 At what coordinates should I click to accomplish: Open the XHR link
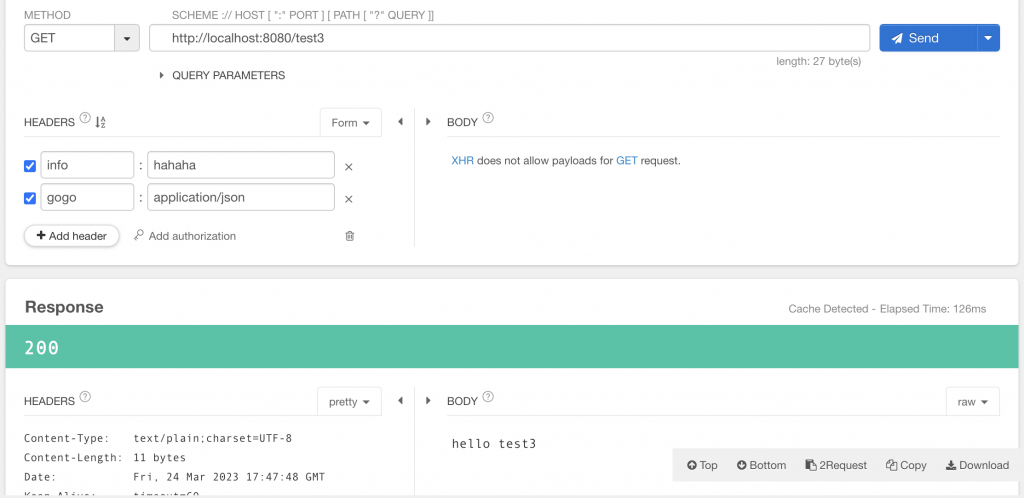point(462,161)
